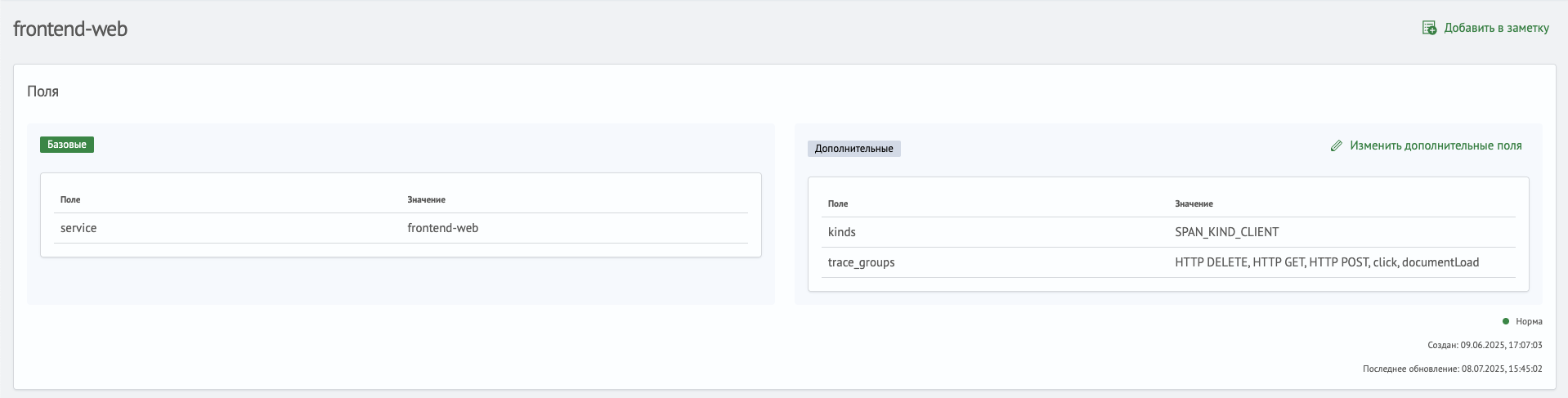The width and height of the screenshot is (1568, 398).
Task: Click the Последнее обновление timestamp
Action: 1453,369
